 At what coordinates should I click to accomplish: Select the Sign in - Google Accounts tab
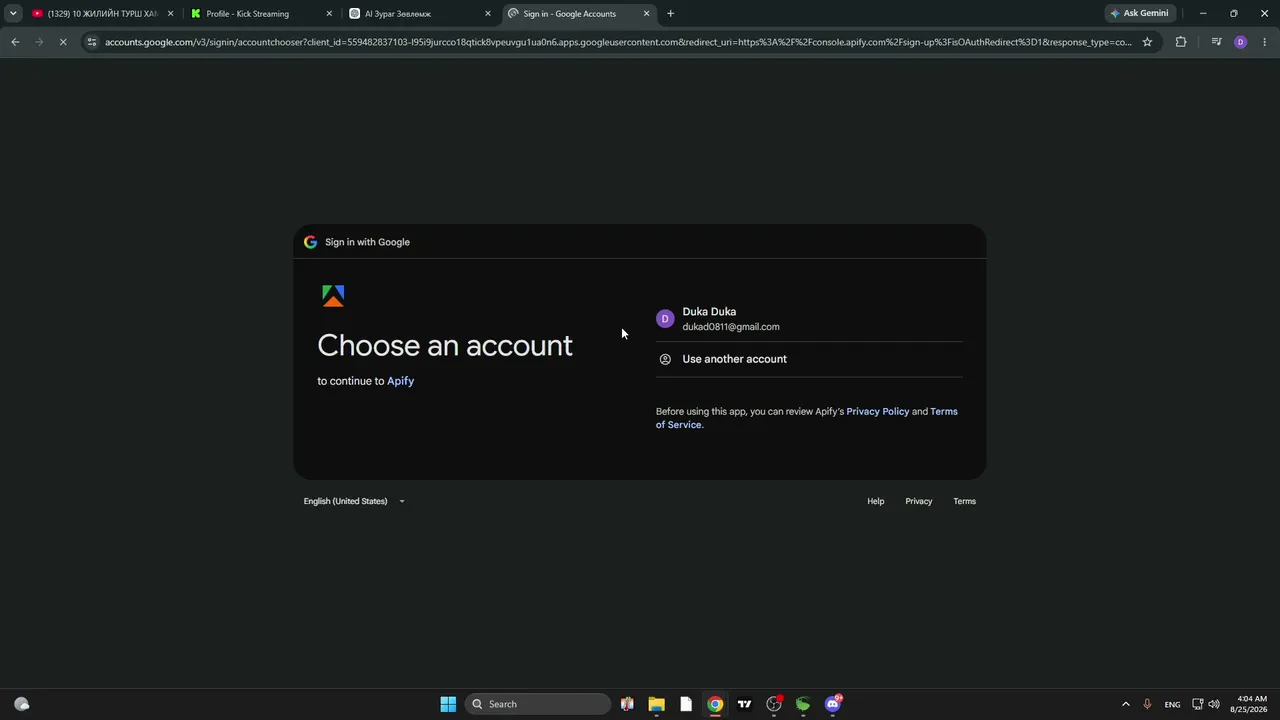[x=579, y=13]
